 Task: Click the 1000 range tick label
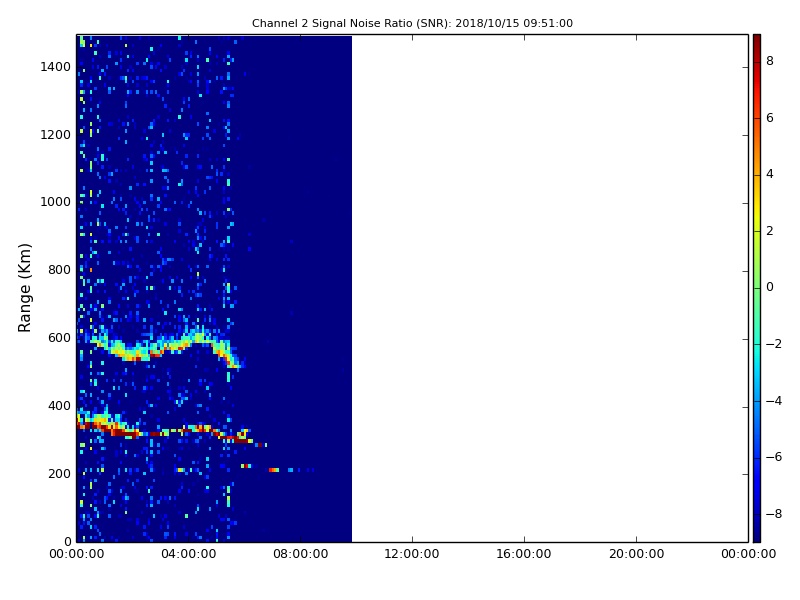(x=56, y=202)
